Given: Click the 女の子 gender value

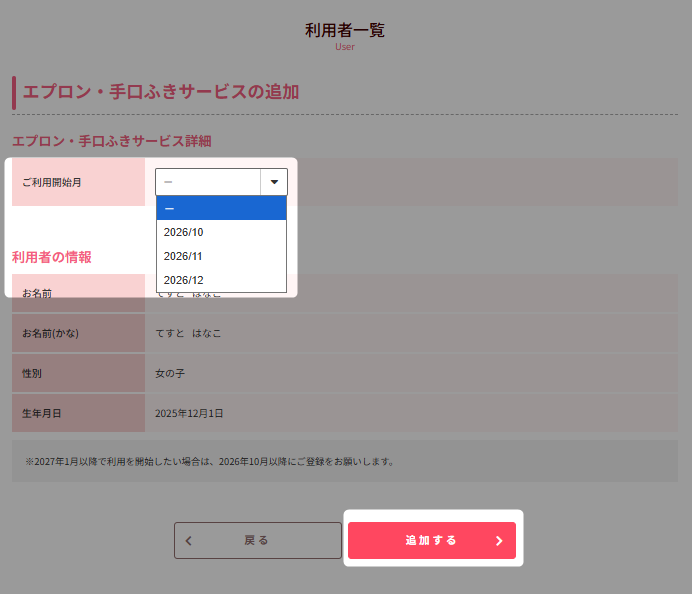Looking at the screenshot, I should (170, 373).
